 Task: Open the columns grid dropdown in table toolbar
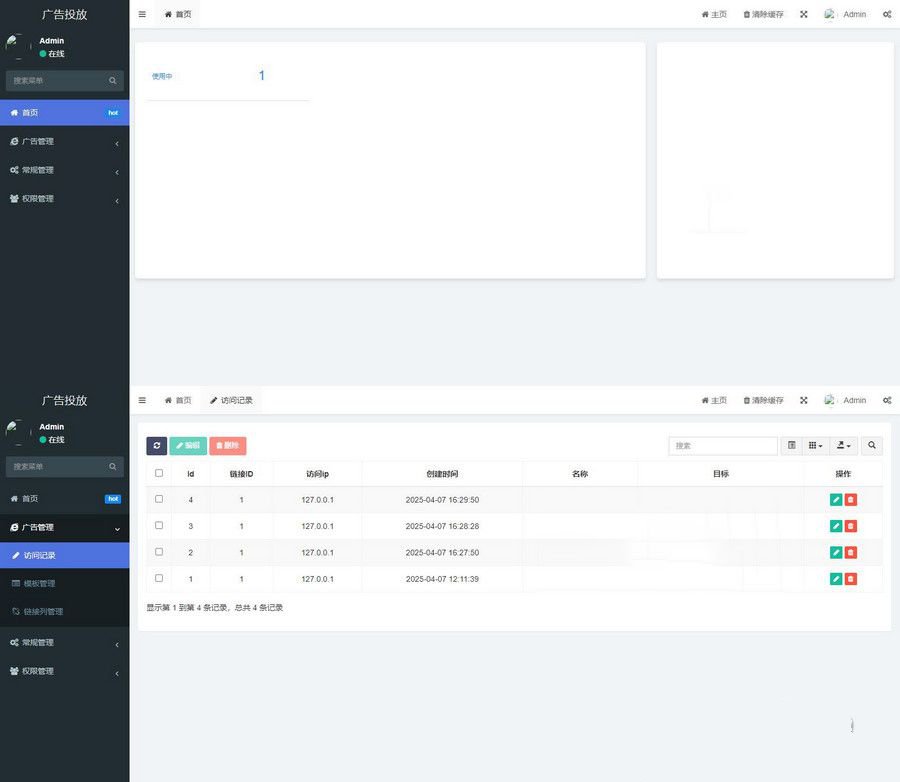pyautogui.click(x=816, y=446)
